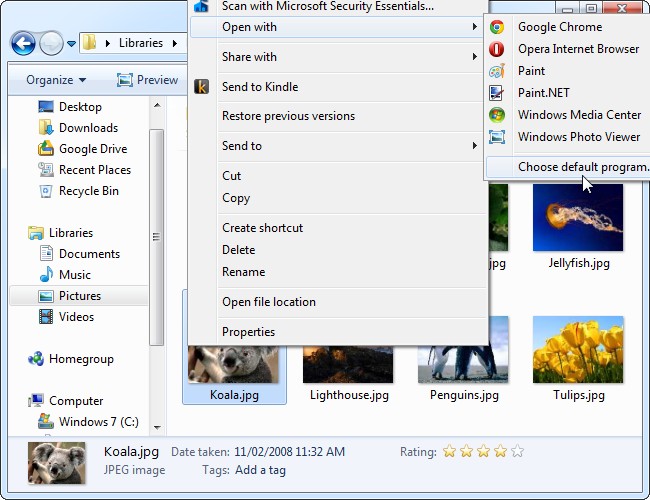Select Pictures label in navigation pane

pos(80,296)
